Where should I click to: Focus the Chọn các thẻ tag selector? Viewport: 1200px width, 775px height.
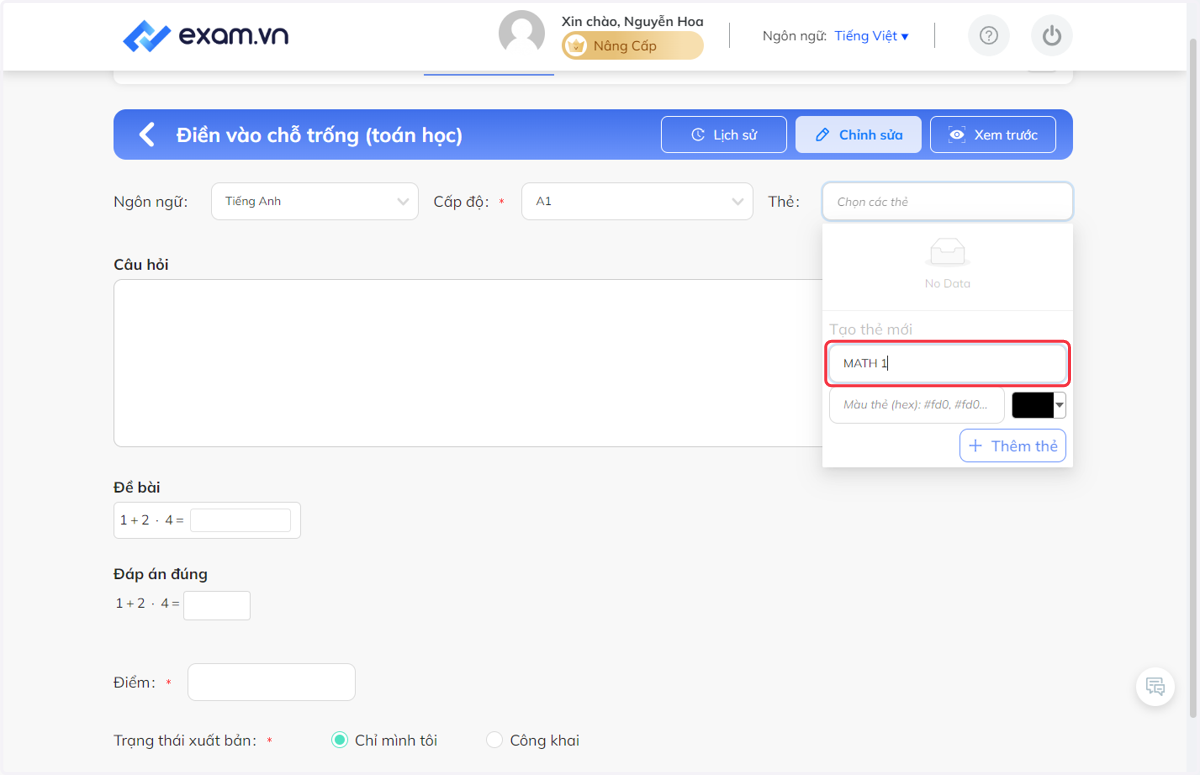947,201
